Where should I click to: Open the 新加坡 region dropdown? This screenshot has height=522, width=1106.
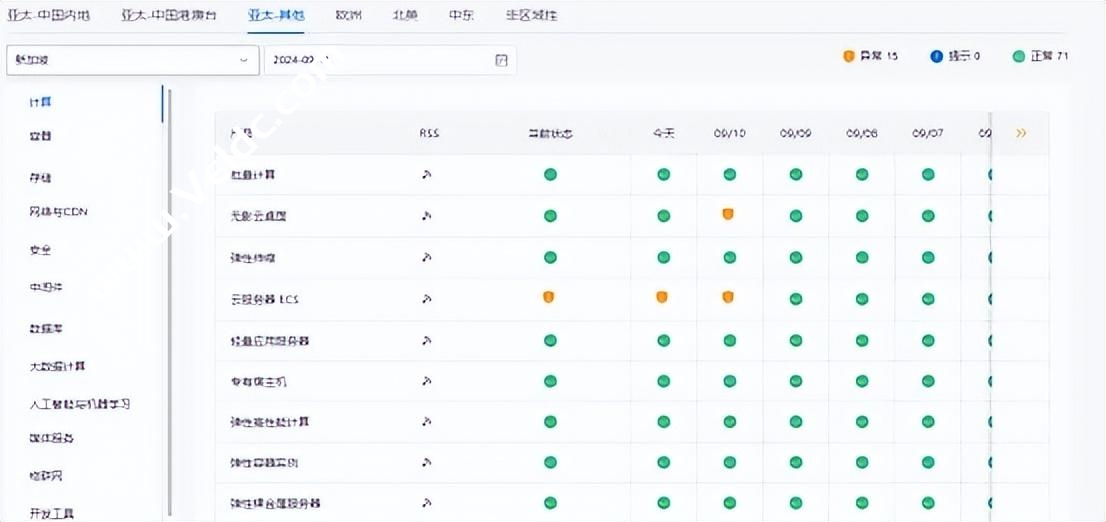point(132,60)
